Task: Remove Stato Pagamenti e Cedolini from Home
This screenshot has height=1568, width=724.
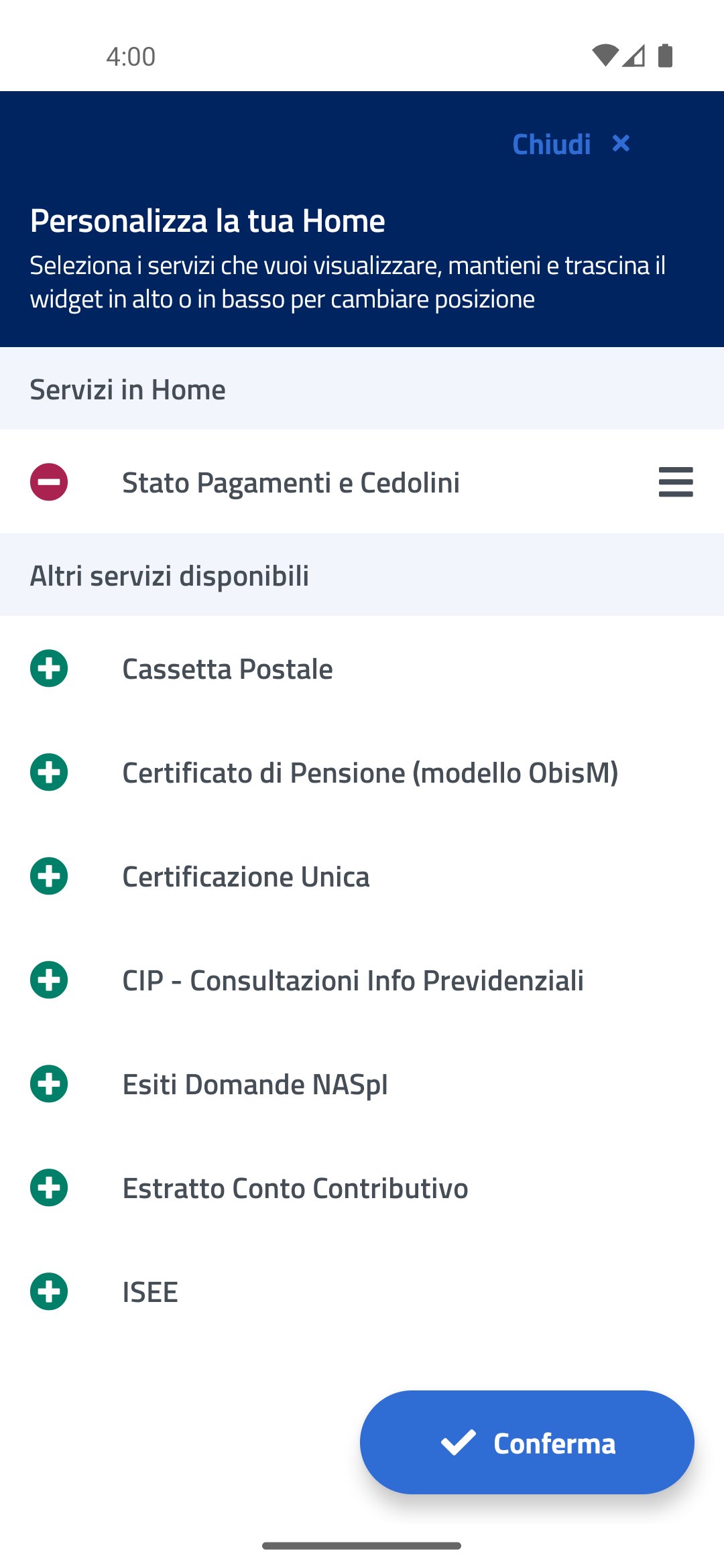Action: point(49,482)
